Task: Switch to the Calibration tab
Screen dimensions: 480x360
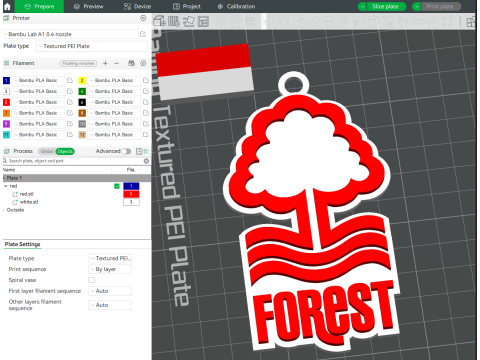Action: pos(236,6)
